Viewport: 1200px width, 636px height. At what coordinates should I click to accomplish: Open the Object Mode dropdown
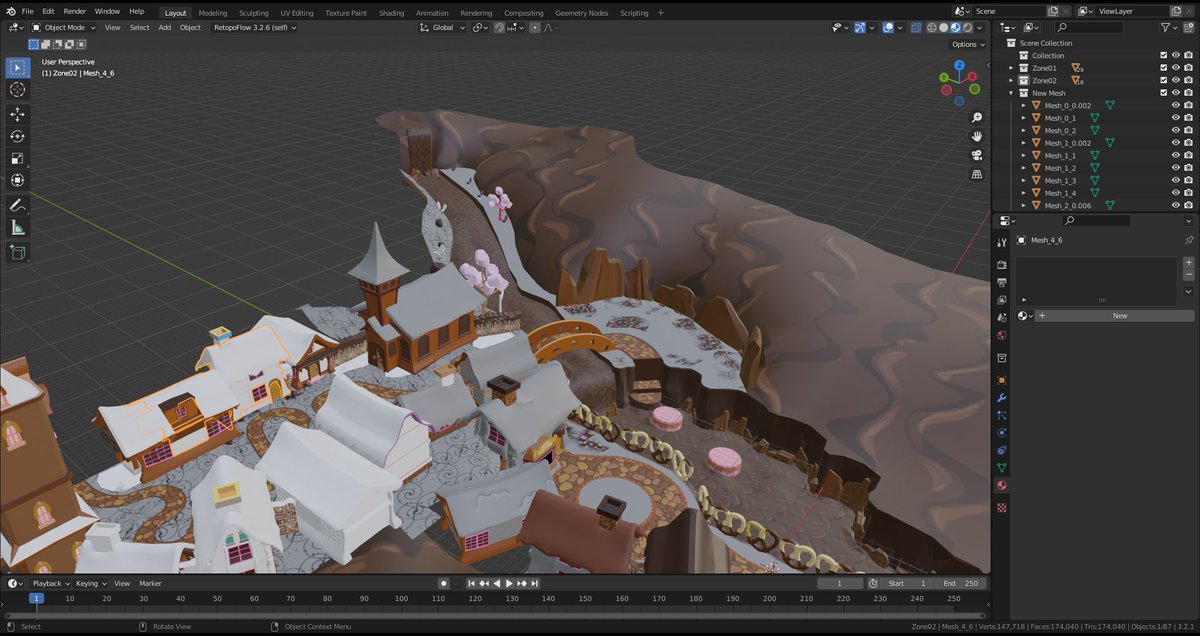(x=64, y=27)
